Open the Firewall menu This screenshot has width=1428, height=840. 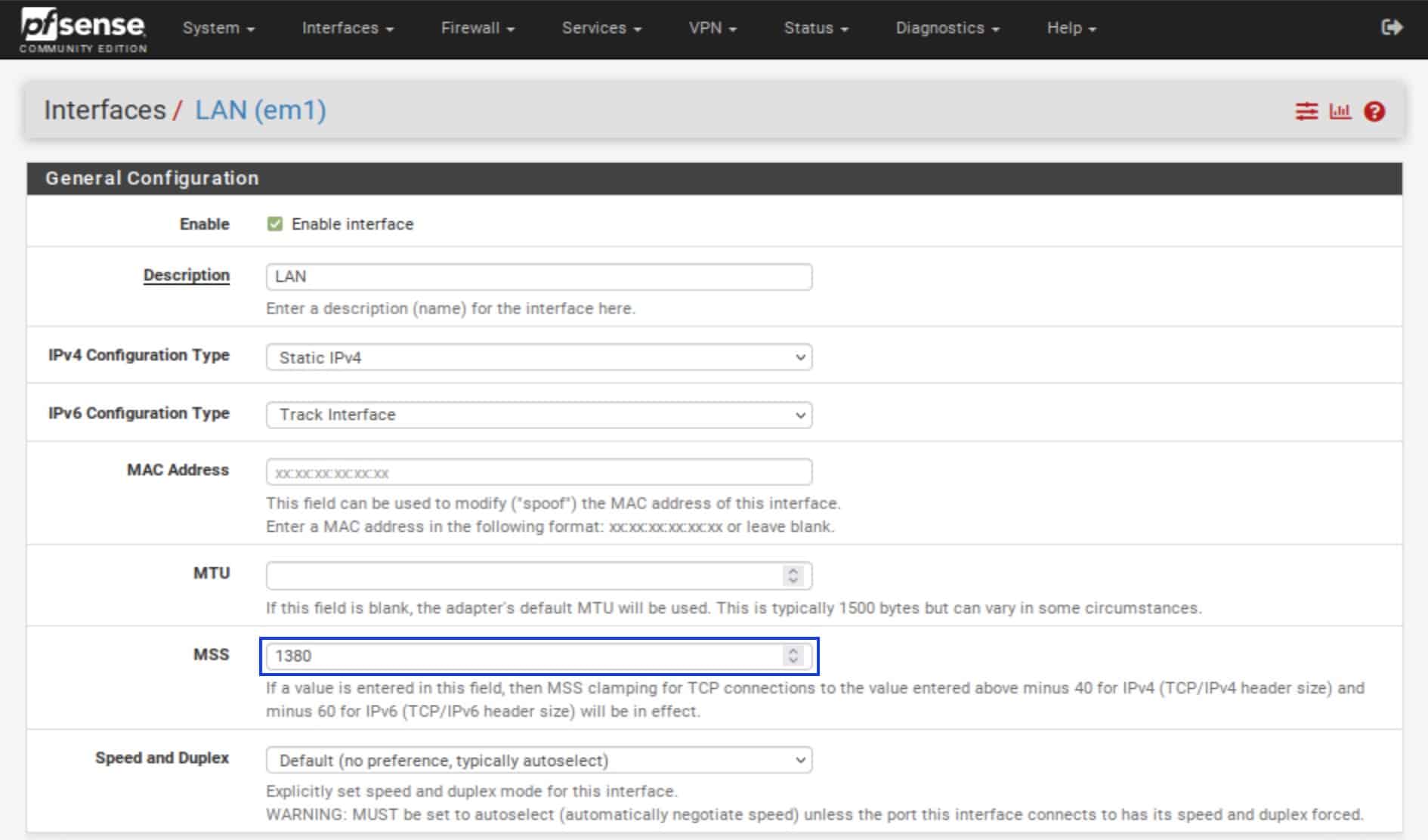(478, 28)
